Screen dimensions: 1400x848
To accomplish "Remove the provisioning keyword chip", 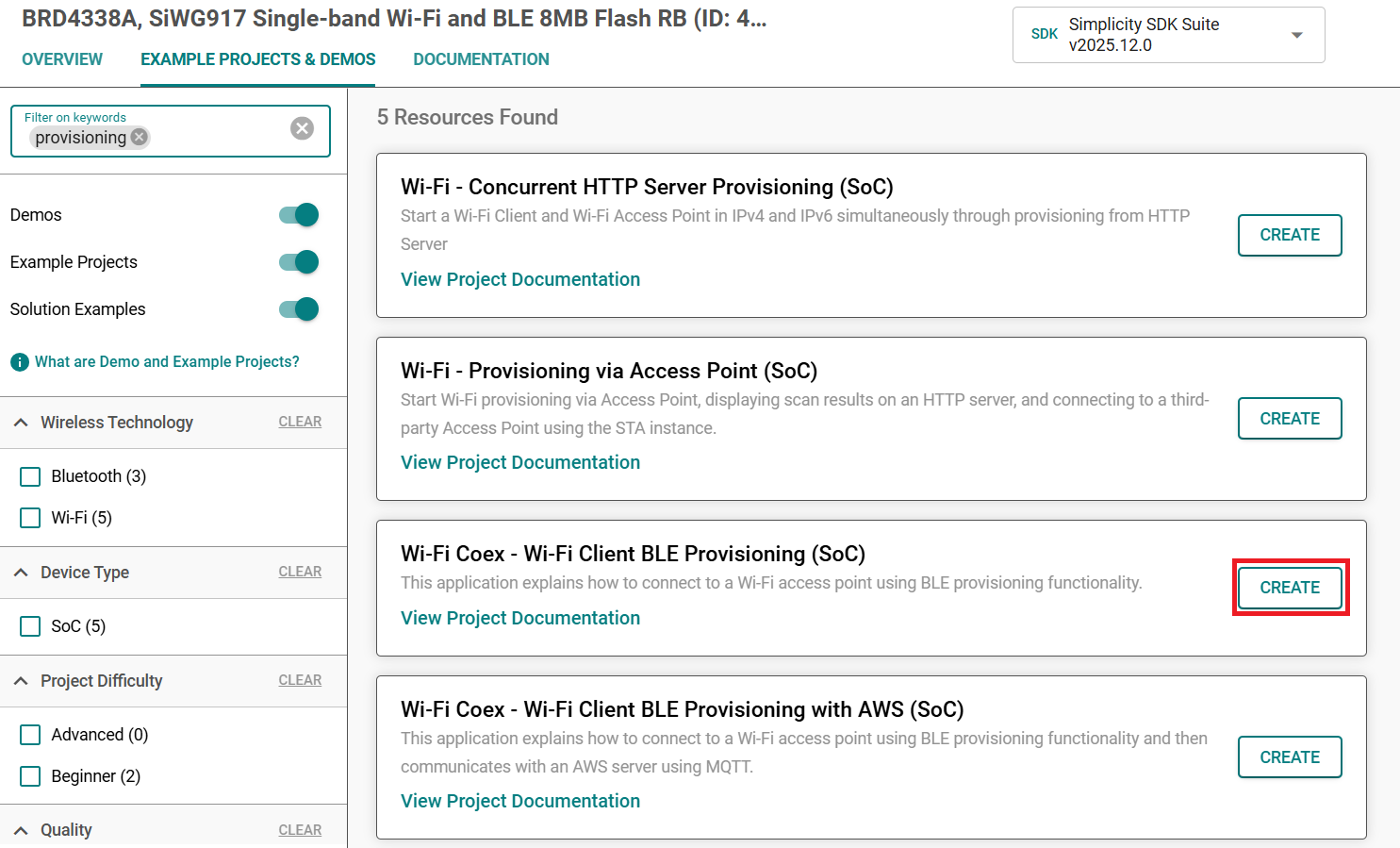I will click(x=140, y=137).
